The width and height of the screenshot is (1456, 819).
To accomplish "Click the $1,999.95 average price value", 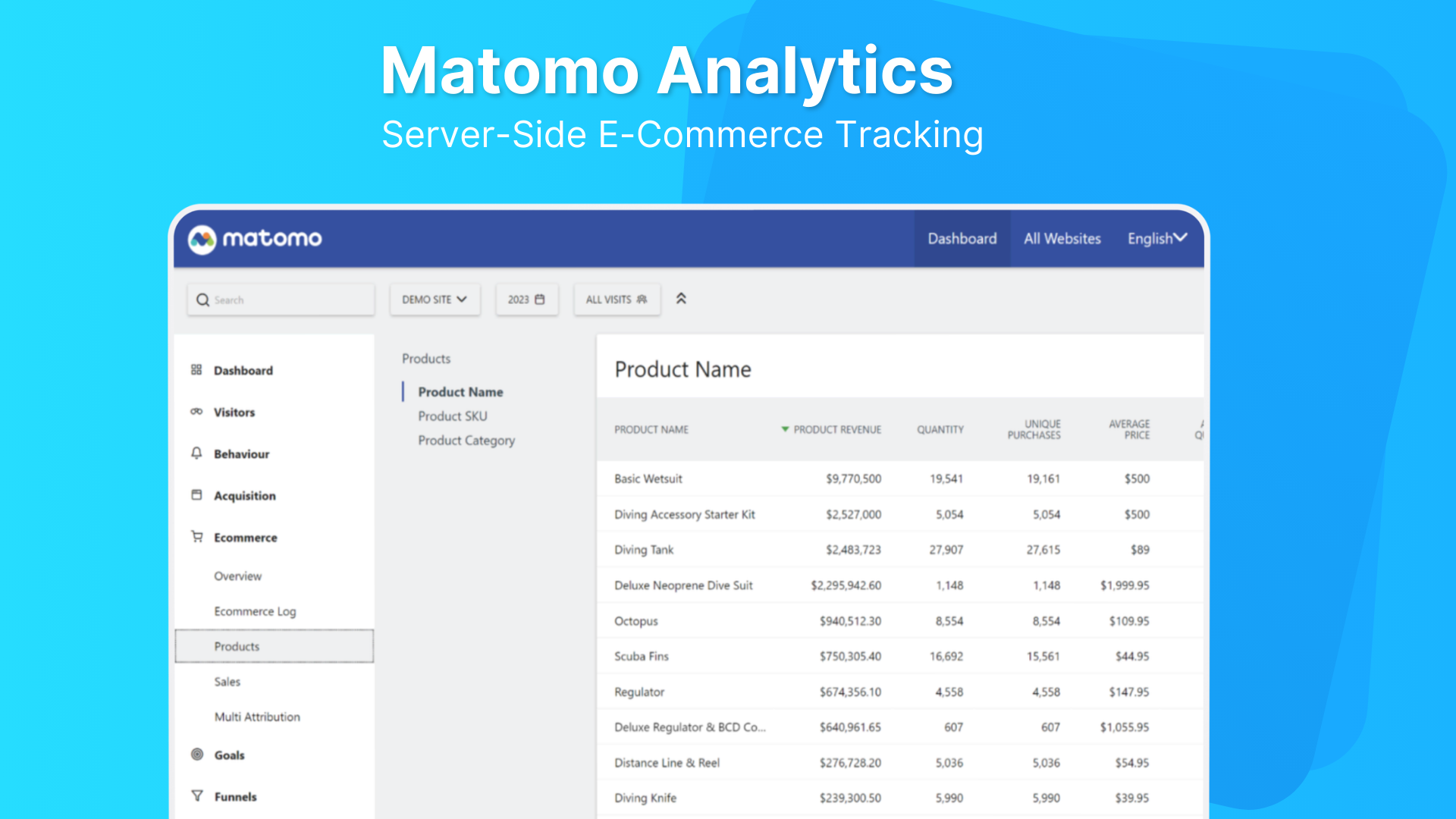I will pos(1125,585).
